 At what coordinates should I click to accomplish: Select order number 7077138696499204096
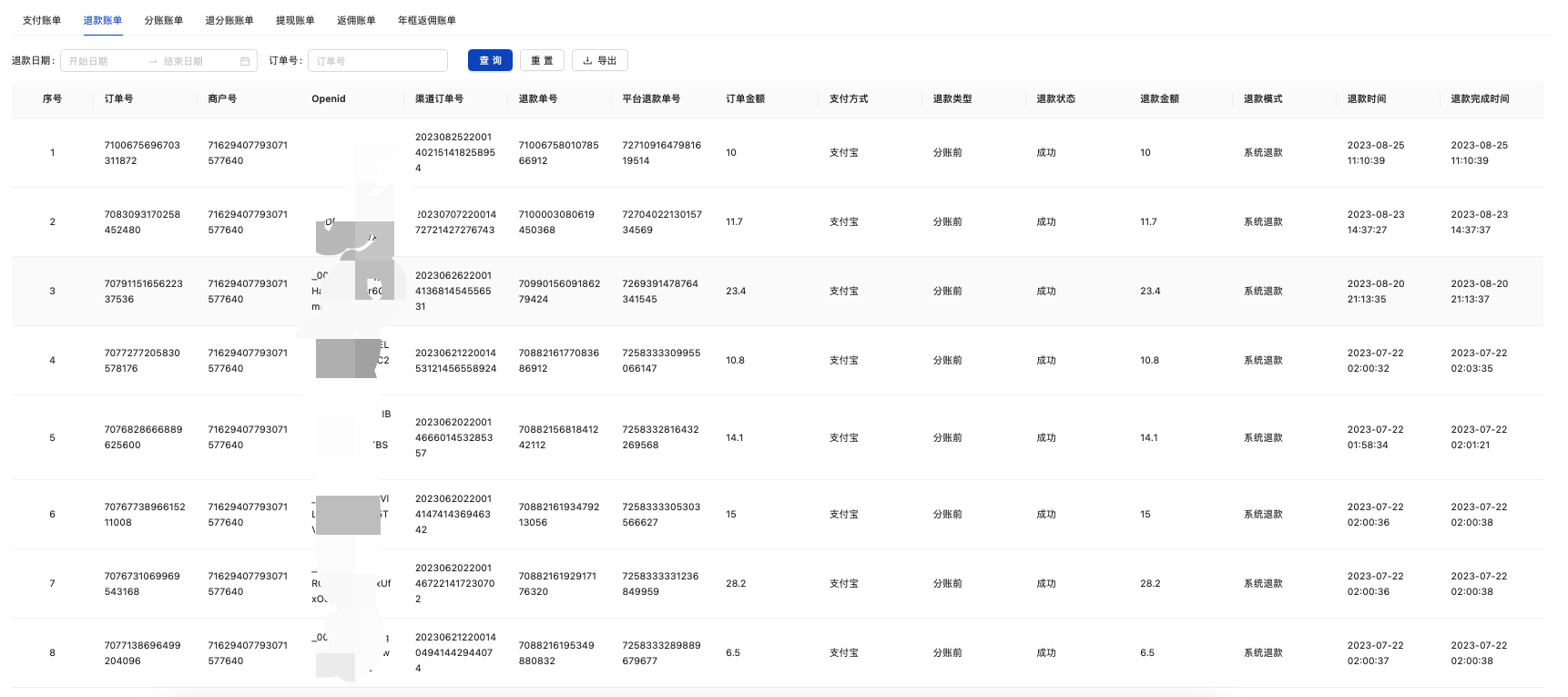[x=142, y=652]
